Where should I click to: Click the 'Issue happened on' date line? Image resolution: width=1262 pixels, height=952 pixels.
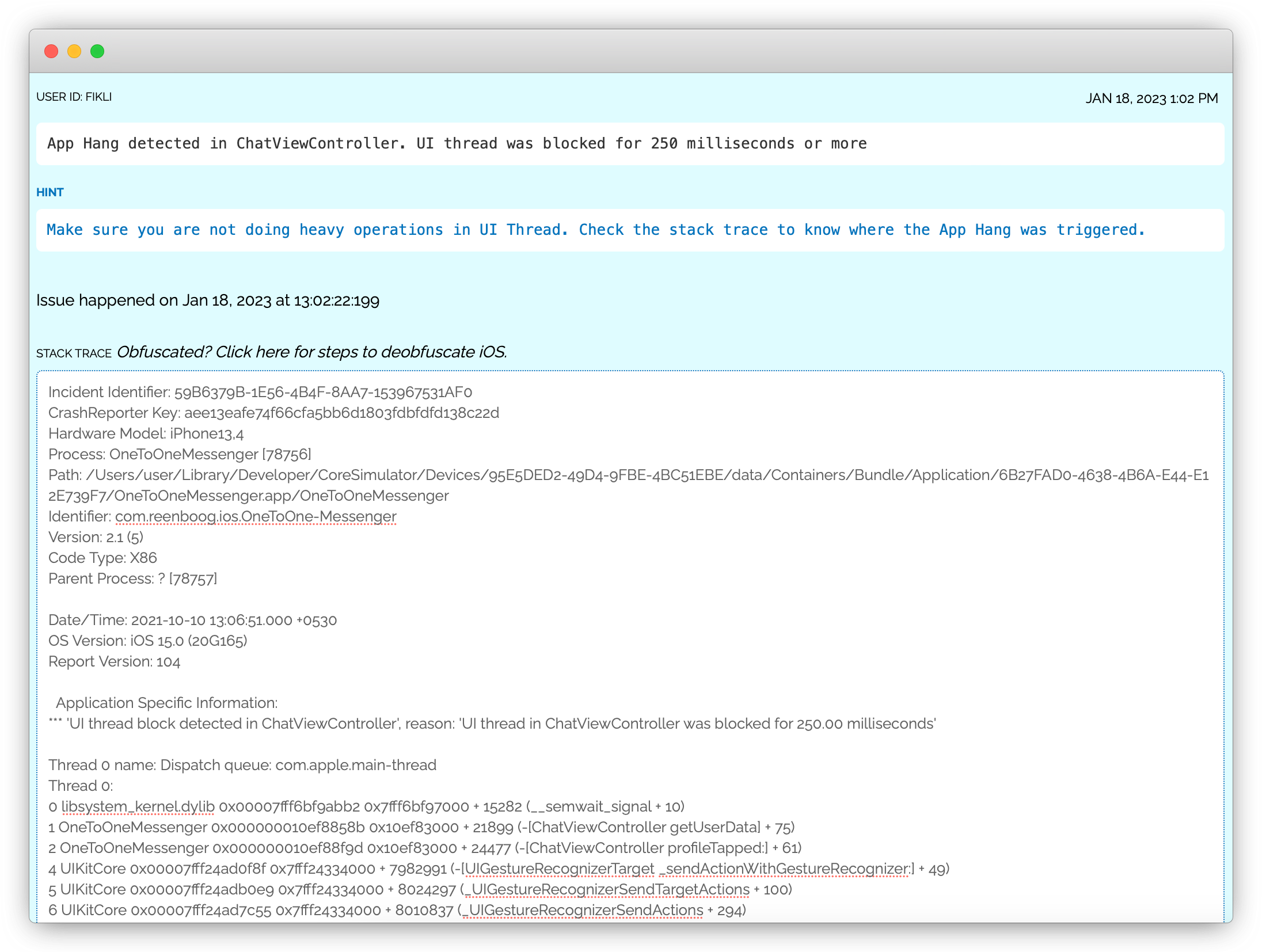pyautogui.click(x=207, y=300)
